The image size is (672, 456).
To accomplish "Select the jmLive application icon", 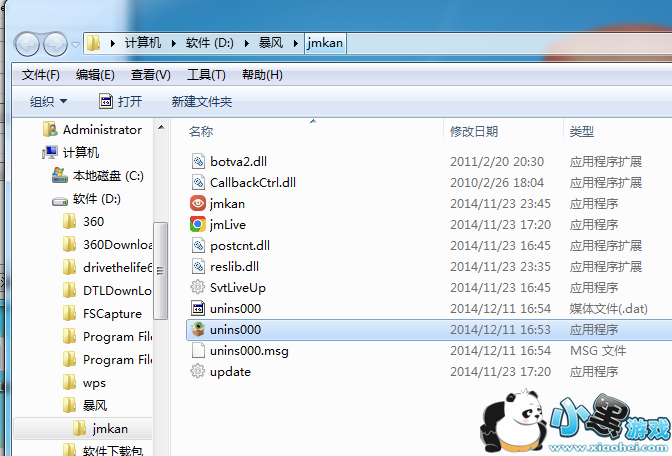I will (198, 224).
